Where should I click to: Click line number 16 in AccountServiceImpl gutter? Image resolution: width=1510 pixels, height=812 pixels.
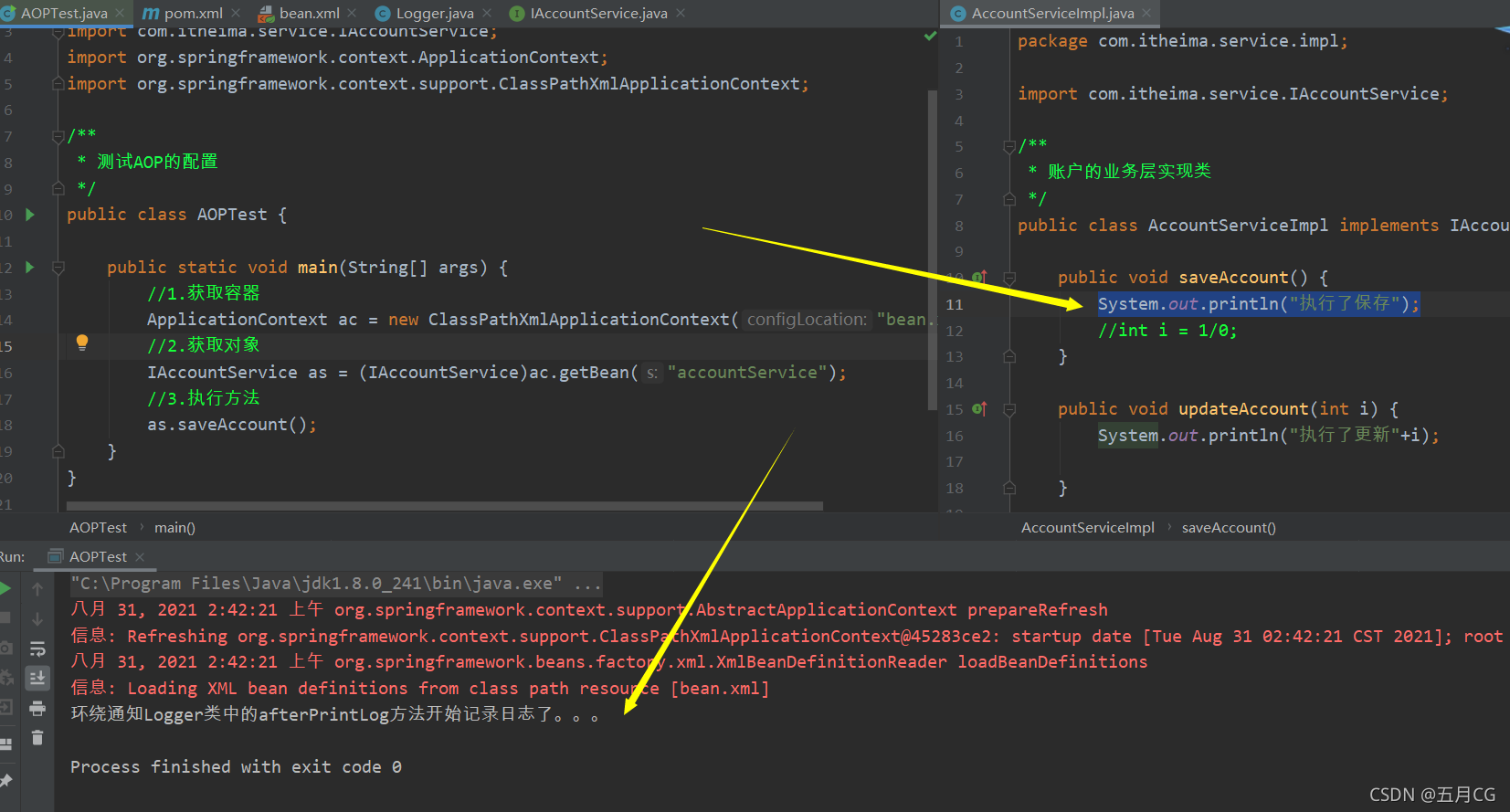coord(955,436)
